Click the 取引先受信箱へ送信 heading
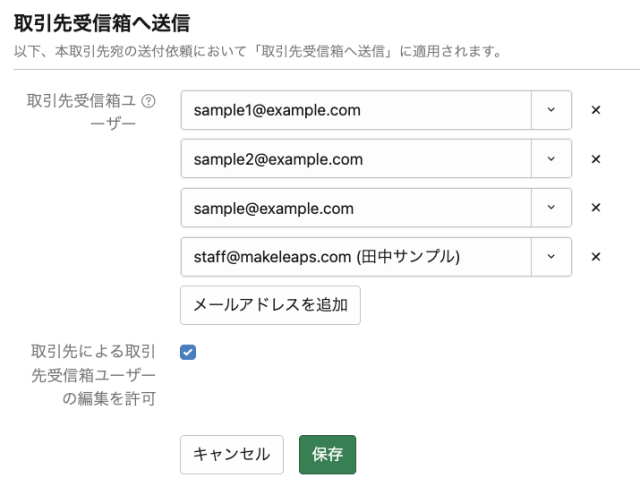The width and height of the screenshot is (640, 495). pos(102,20)
